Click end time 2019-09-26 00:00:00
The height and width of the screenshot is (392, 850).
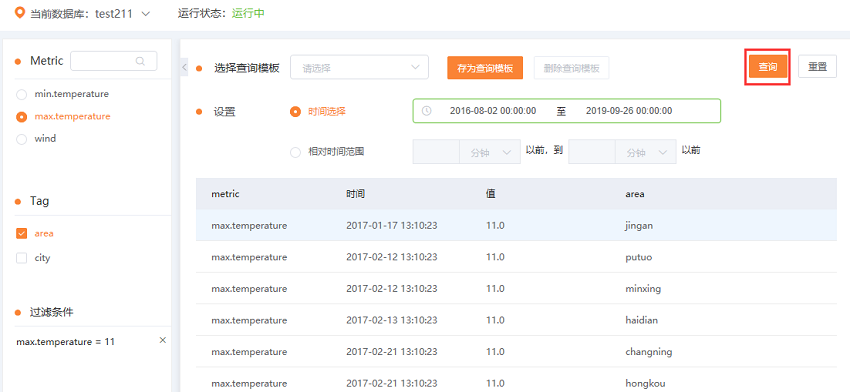click(x=629, y=111)
